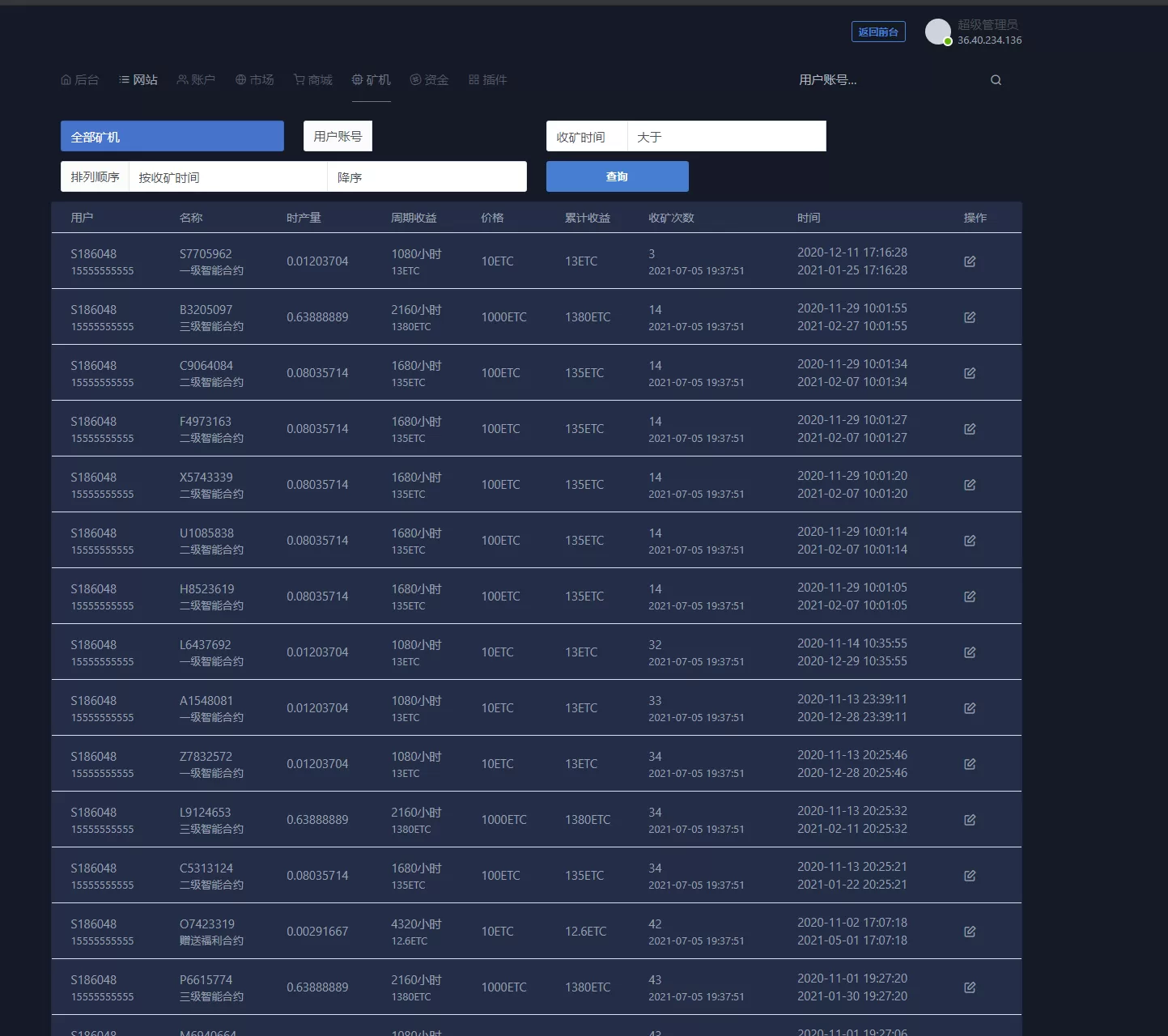1168x1036 pixels.
Task: Click the 时间 column header
Action: tap(809, 218)
